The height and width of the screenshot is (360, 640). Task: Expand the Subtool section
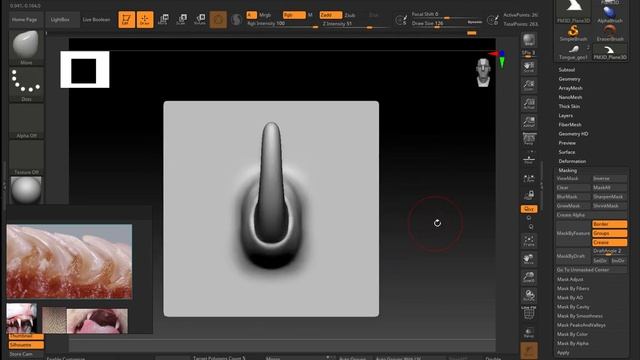567,70
